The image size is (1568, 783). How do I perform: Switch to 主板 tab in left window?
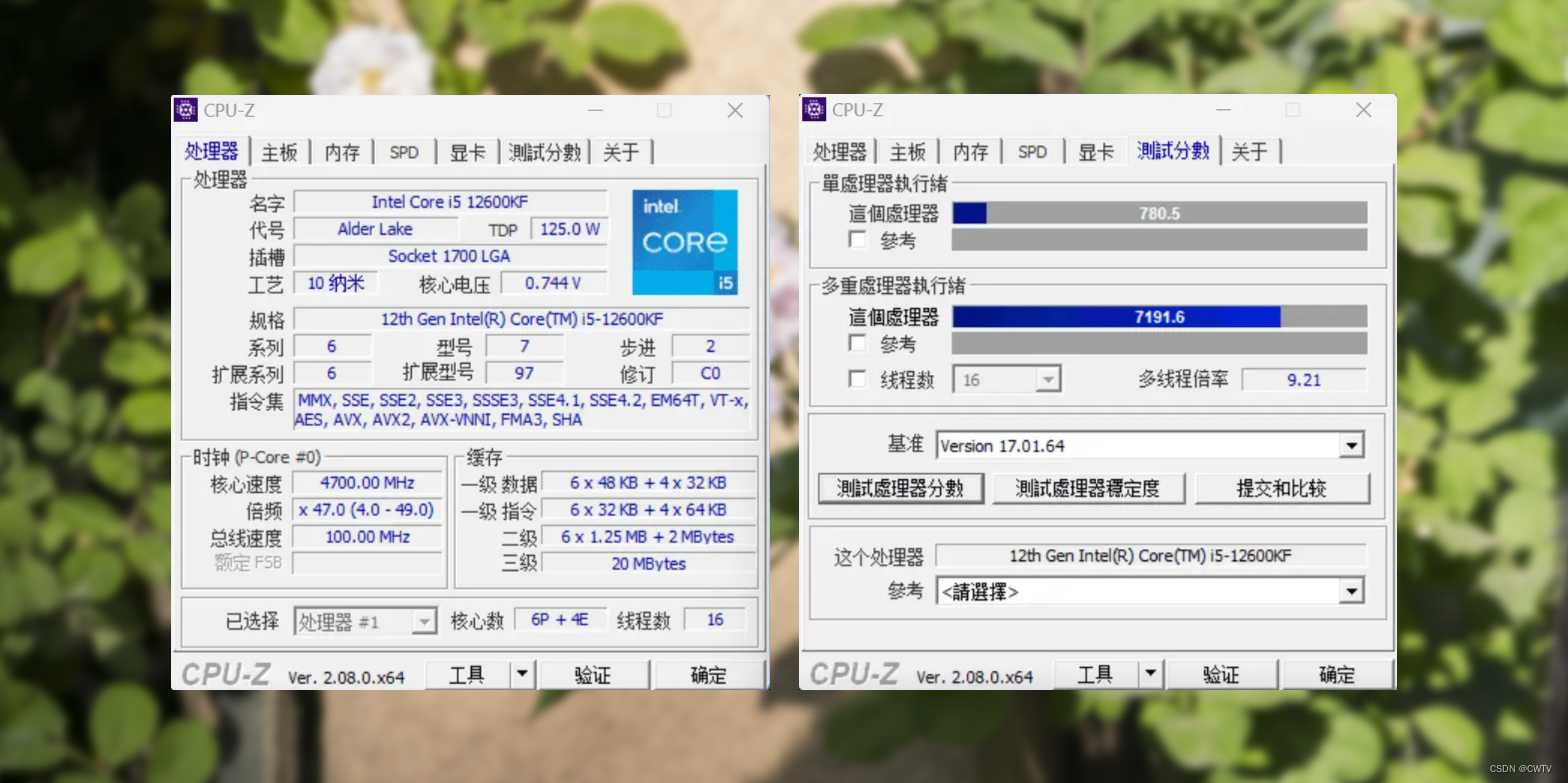coord(279,152)
